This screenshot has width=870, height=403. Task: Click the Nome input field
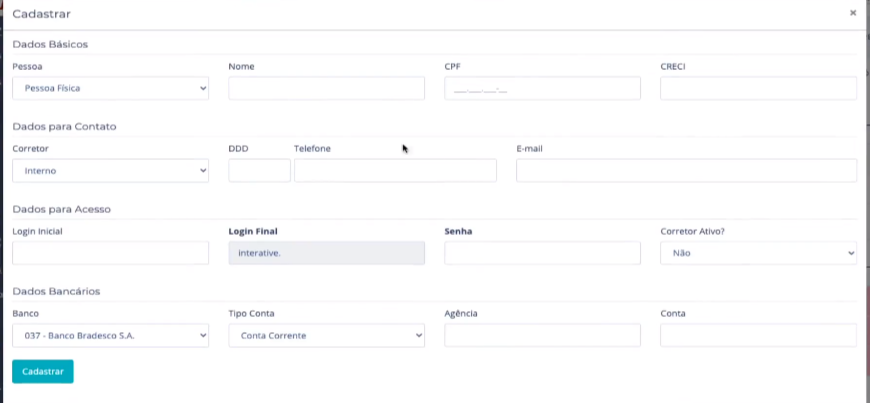(326, 88)
